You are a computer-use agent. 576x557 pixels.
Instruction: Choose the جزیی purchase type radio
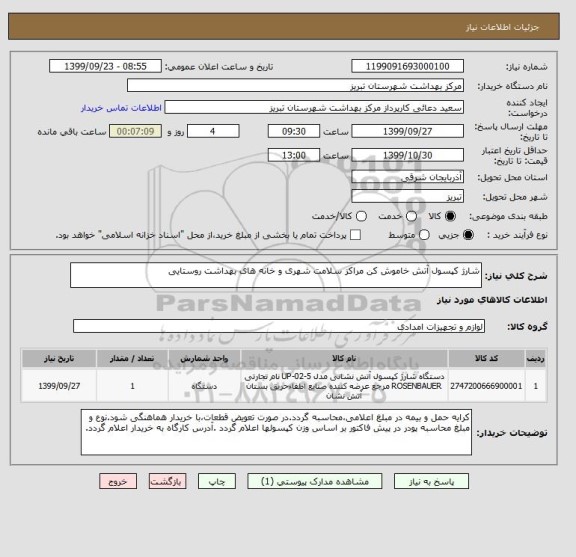click(468, 235)
